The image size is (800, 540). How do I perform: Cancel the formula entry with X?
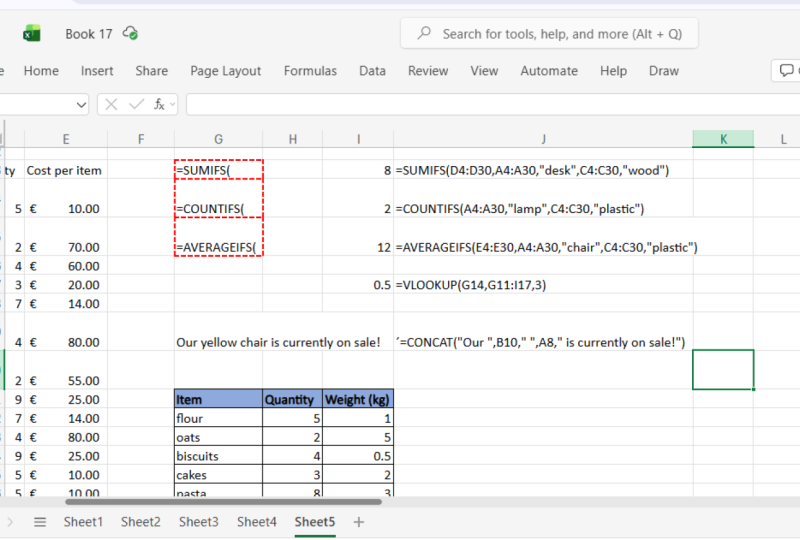pyautogui.click(x=111, y=105)
